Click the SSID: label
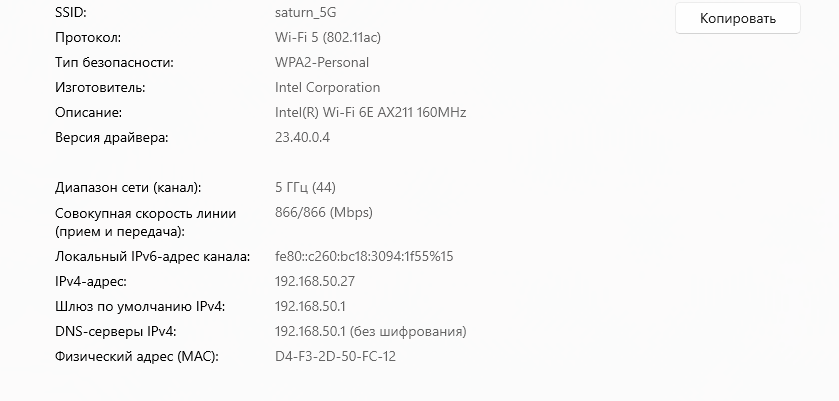 71,13
